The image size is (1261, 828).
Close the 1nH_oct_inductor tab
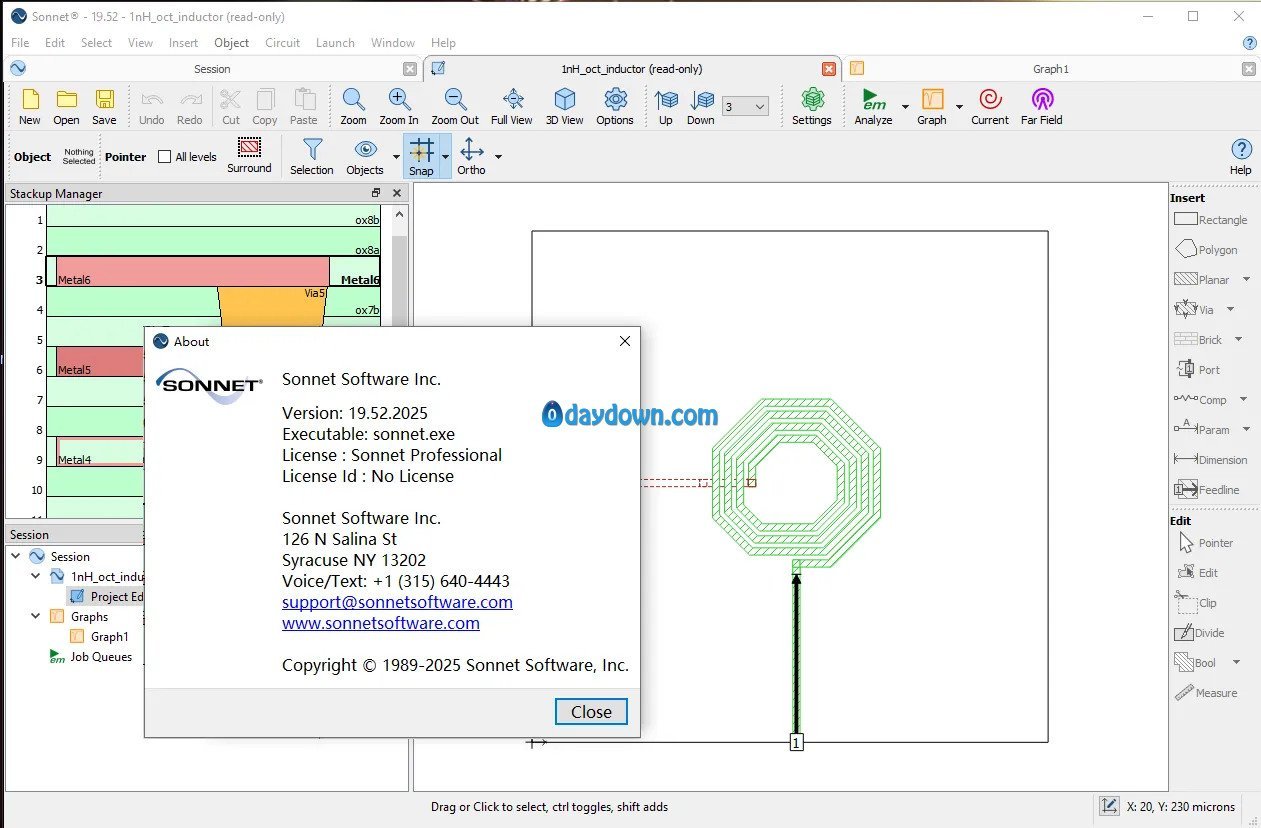828,69
